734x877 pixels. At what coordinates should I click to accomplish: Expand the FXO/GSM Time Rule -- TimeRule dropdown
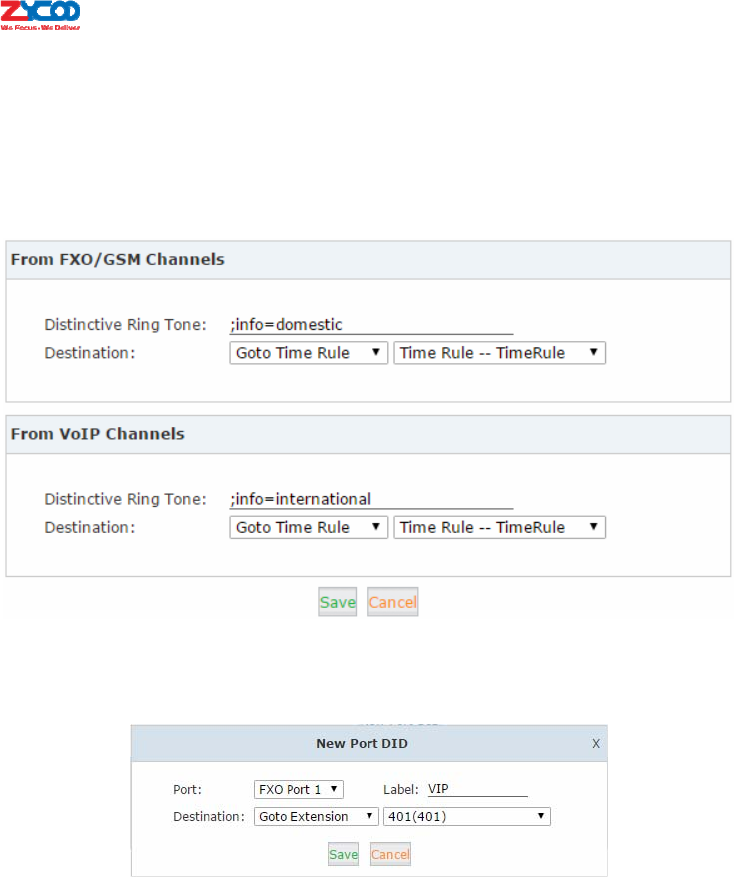499,353
